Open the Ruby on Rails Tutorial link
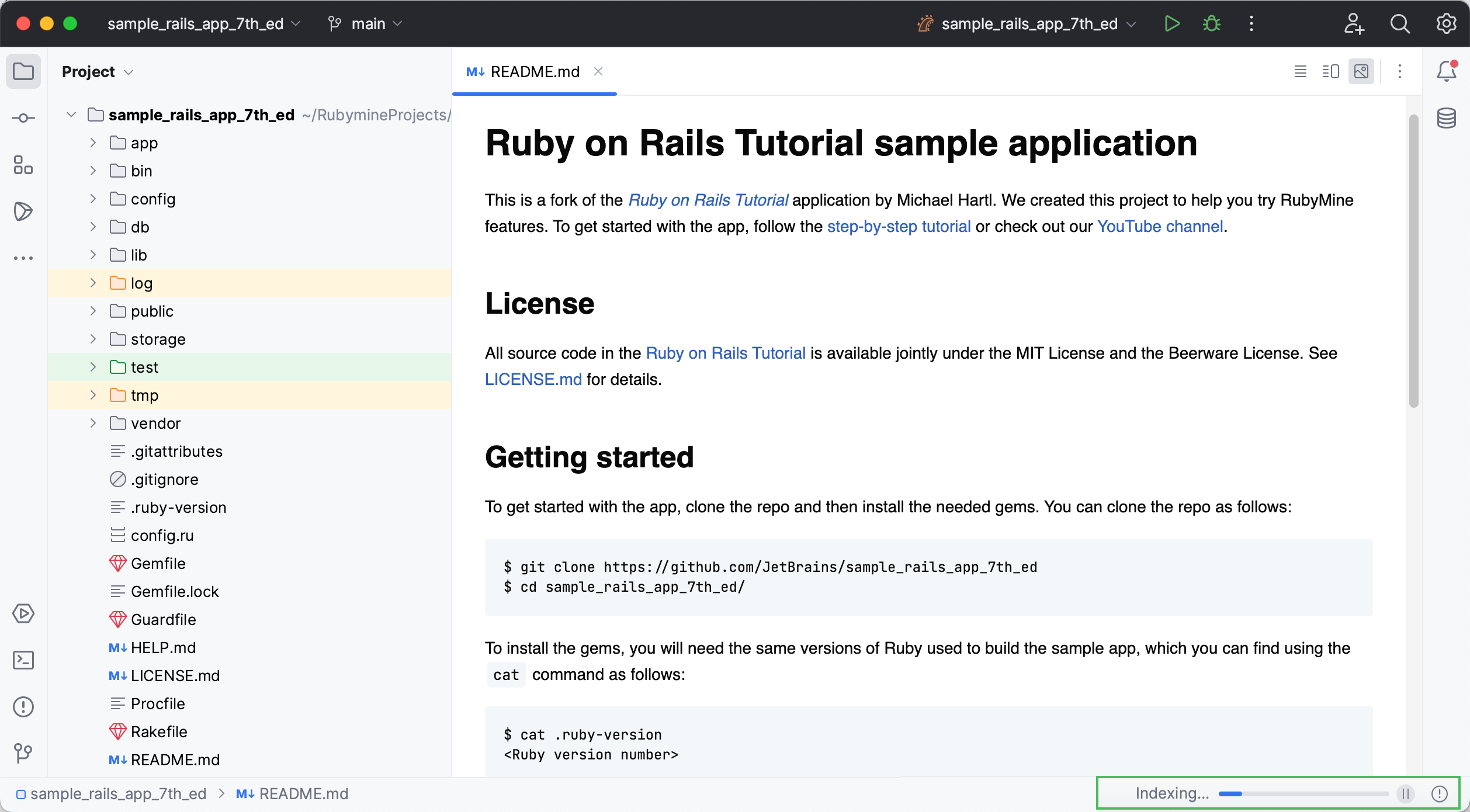This screenshot has height=812, width=1470. pos(708,199)
